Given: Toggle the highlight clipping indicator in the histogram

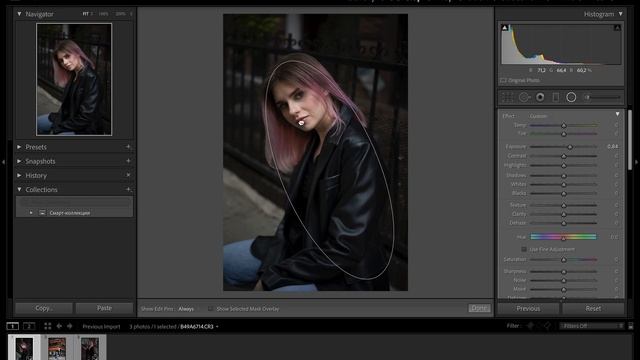Looking at the screenshot, I should (x=617, y=28).
